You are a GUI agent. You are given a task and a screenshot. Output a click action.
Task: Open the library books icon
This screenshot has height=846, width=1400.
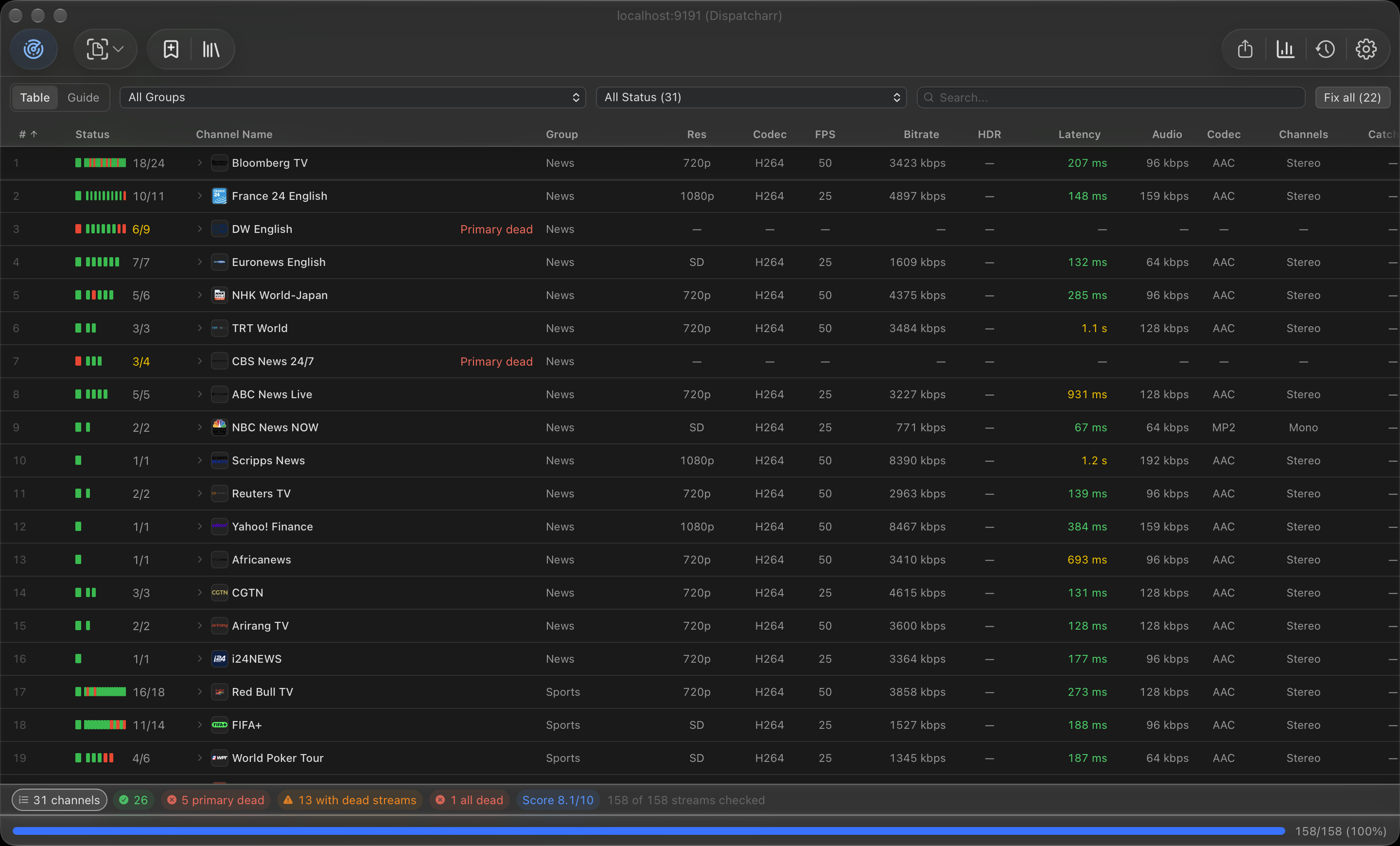[211, 50]
